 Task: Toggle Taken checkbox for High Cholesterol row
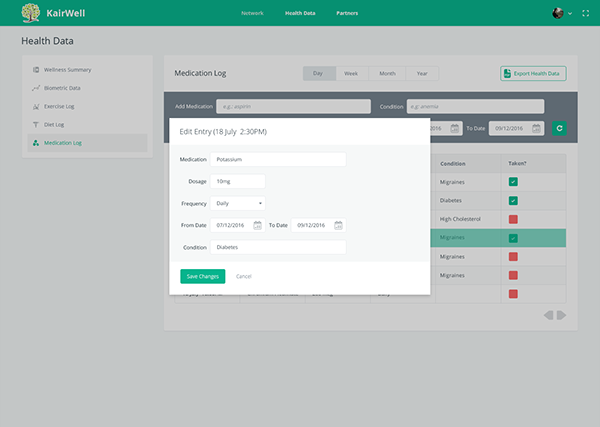point(513,219)
